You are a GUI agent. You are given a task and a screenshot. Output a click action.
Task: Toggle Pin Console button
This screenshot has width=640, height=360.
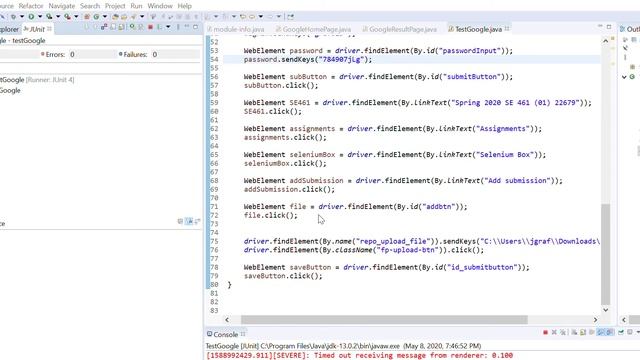pos(621,332)
